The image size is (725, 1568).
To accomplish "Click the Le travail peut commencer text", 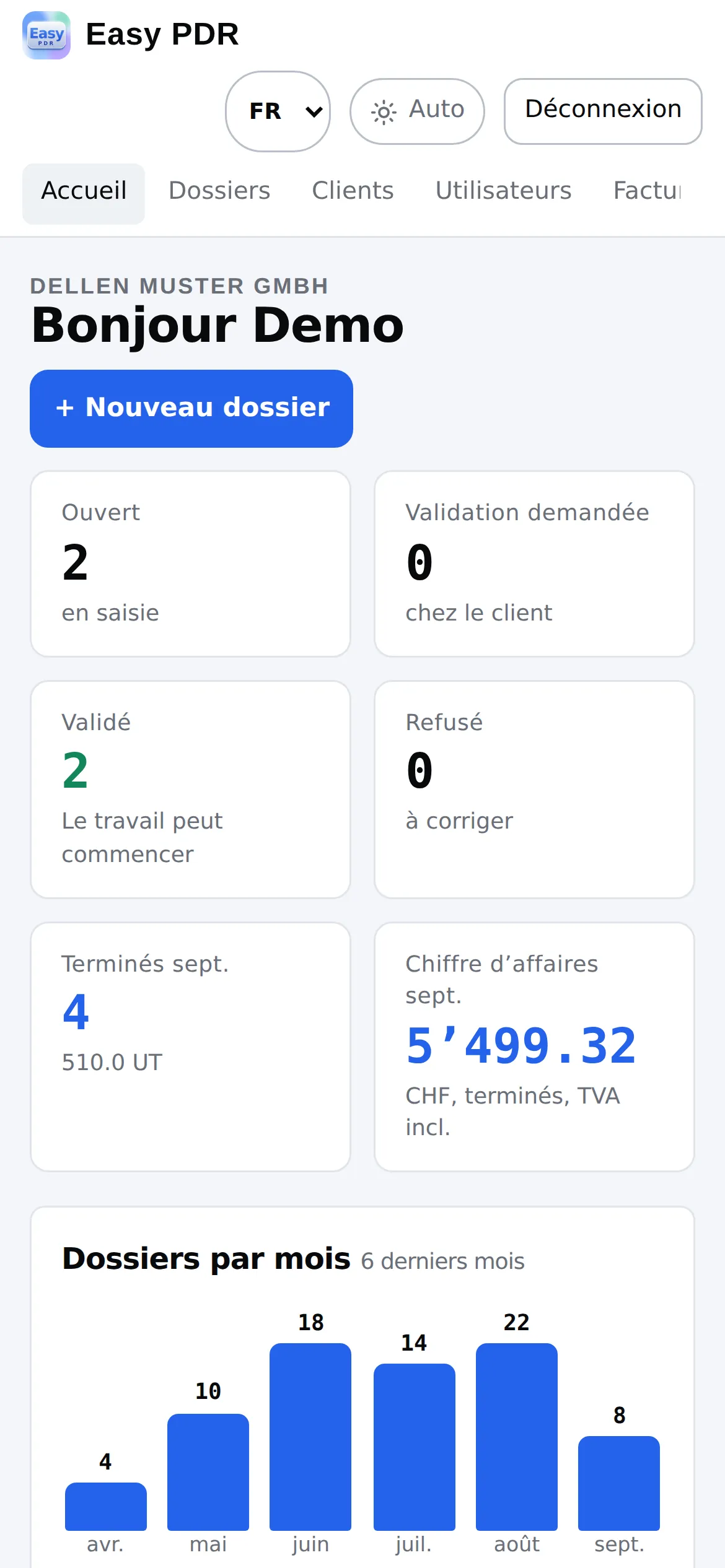I will (143, 837).
